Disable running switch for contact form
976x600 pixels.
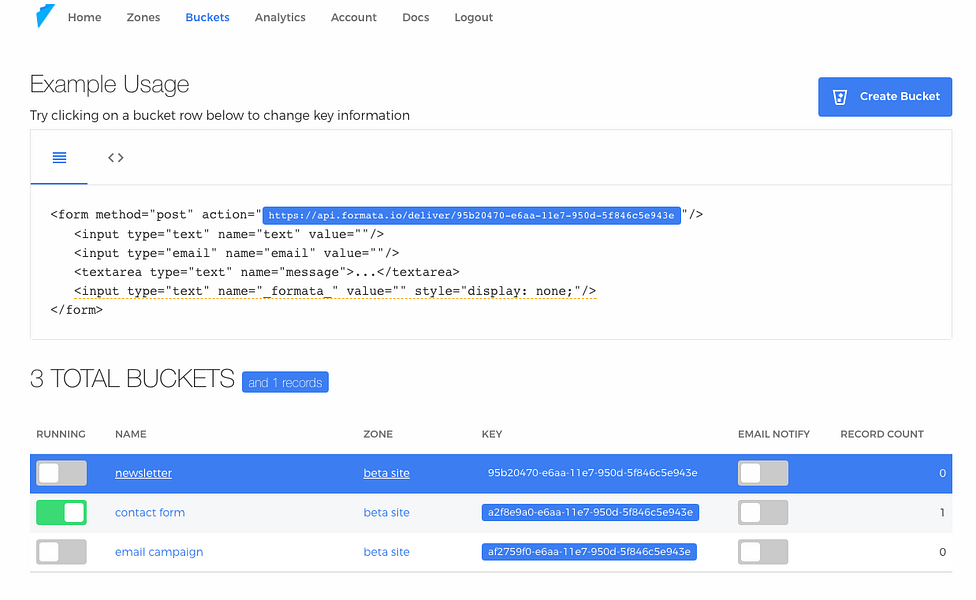pyautogui.click(x=61, y=513)
